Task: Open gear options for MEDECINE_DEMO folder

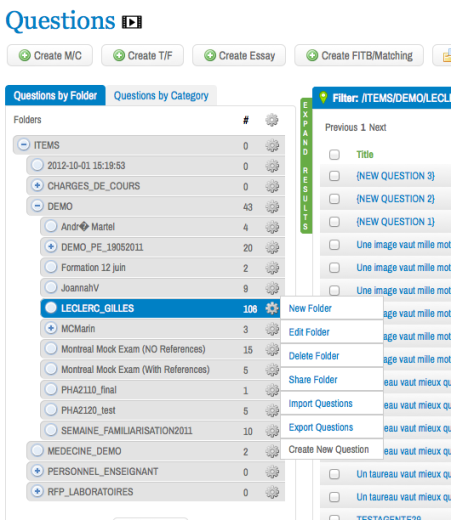Action: tap(272, 451)
